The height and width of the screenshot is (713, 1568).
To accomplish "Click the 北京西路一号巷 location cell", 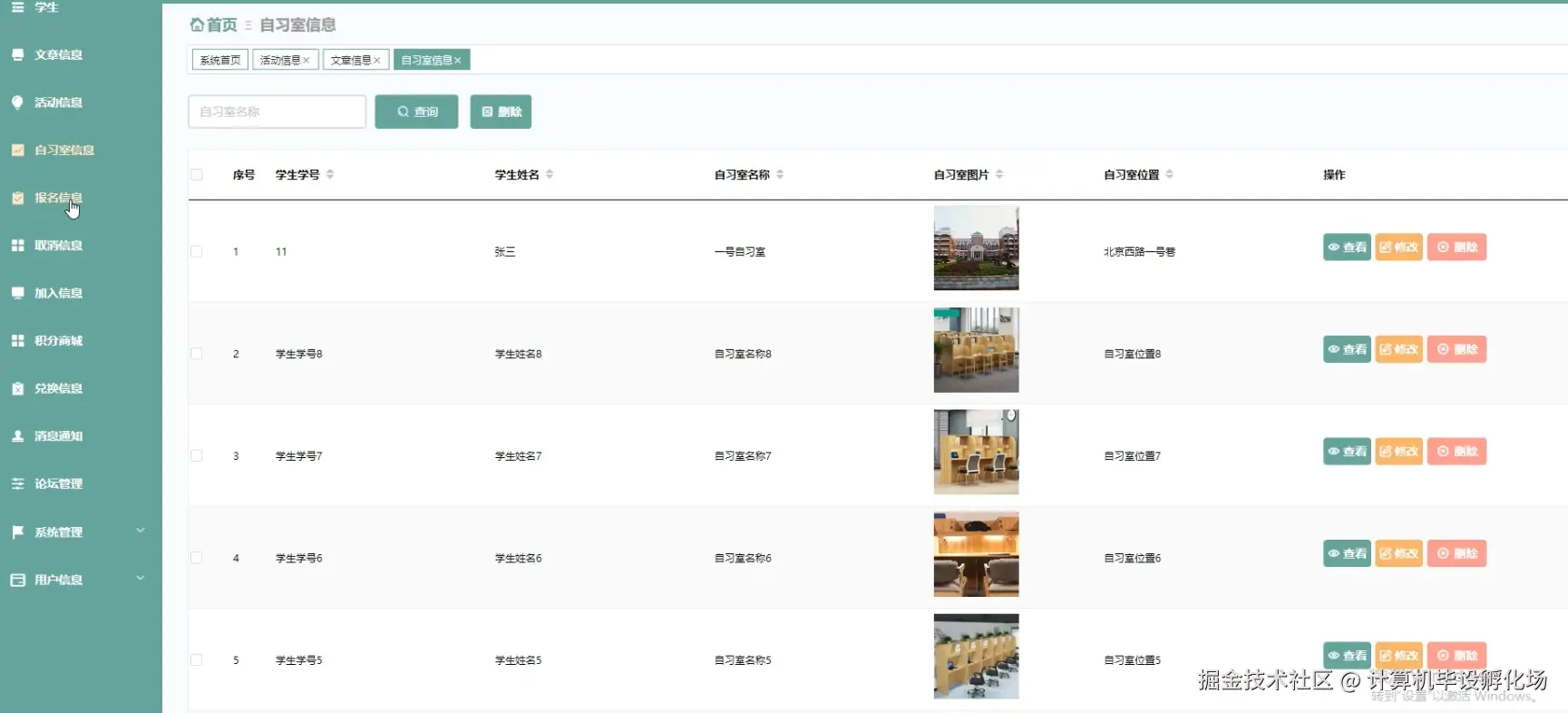I will pos(1139,251).
